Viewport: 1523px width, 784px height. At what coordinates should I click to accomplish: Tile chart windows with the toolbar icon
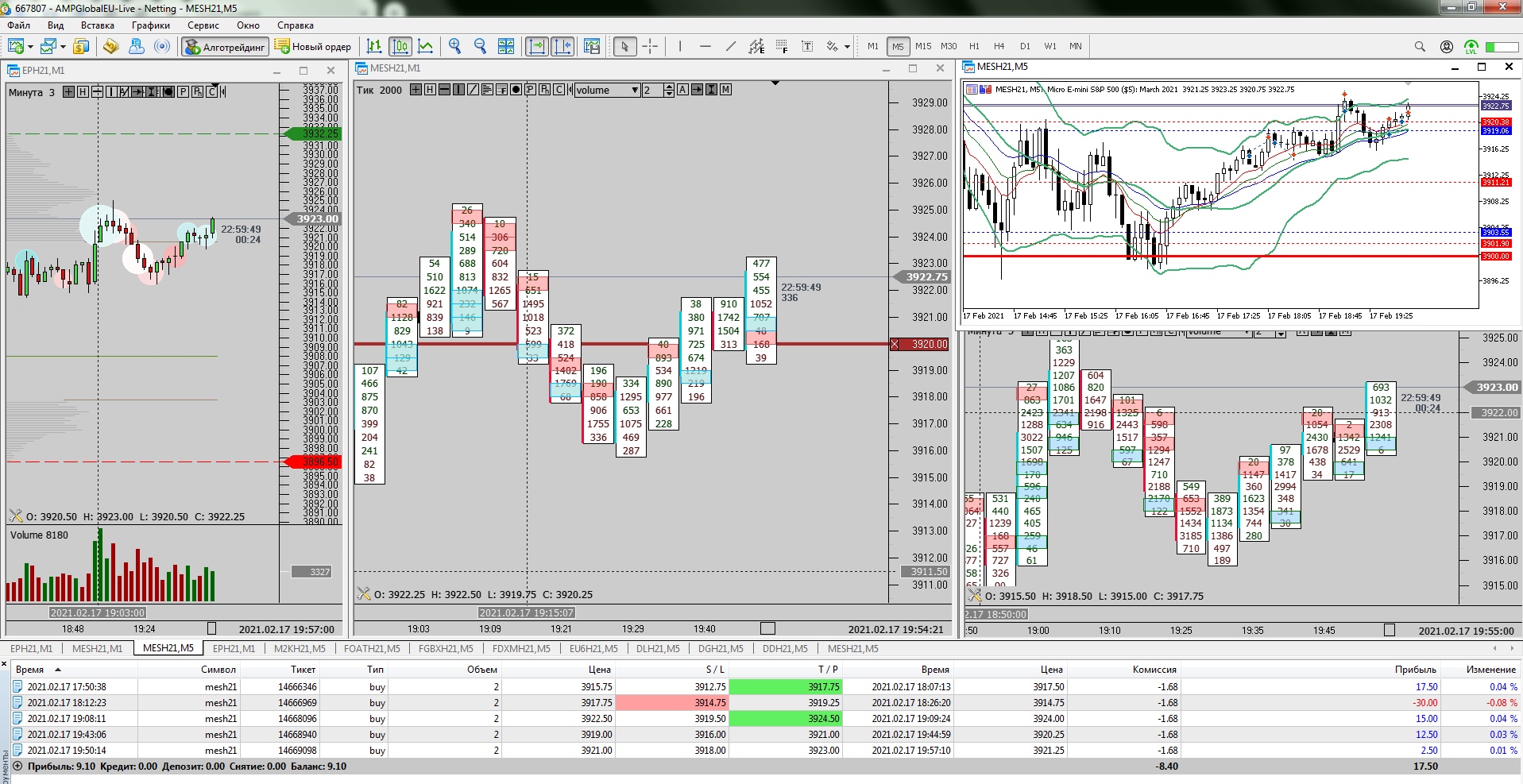(506, 46)
